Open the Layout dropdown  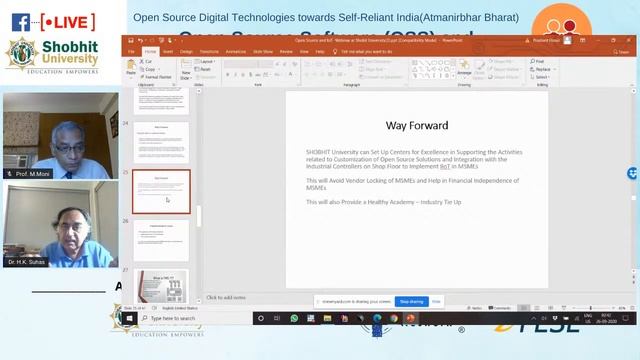click(205, 62)
